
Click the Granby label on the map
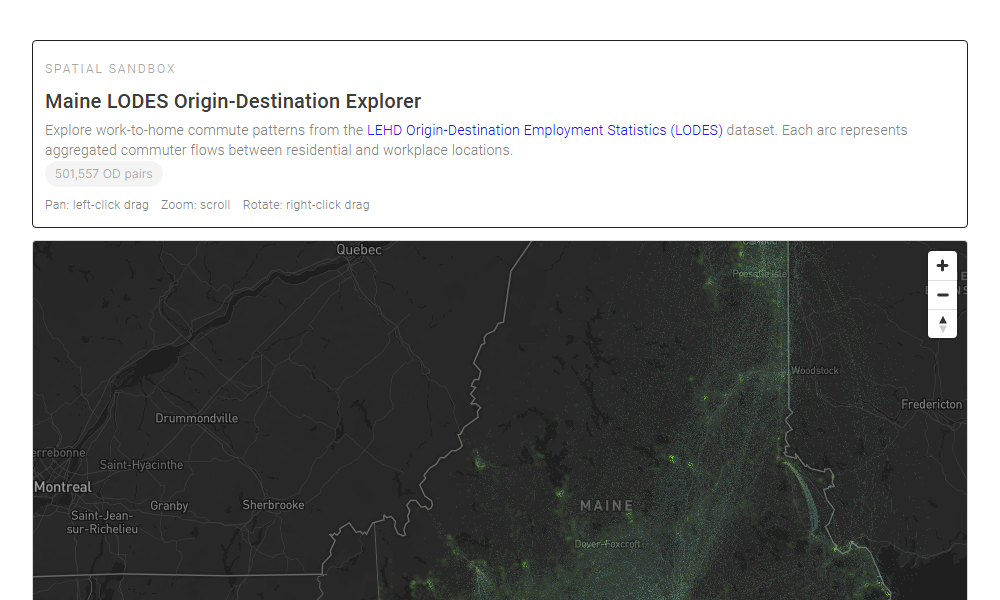click(169, 506)
